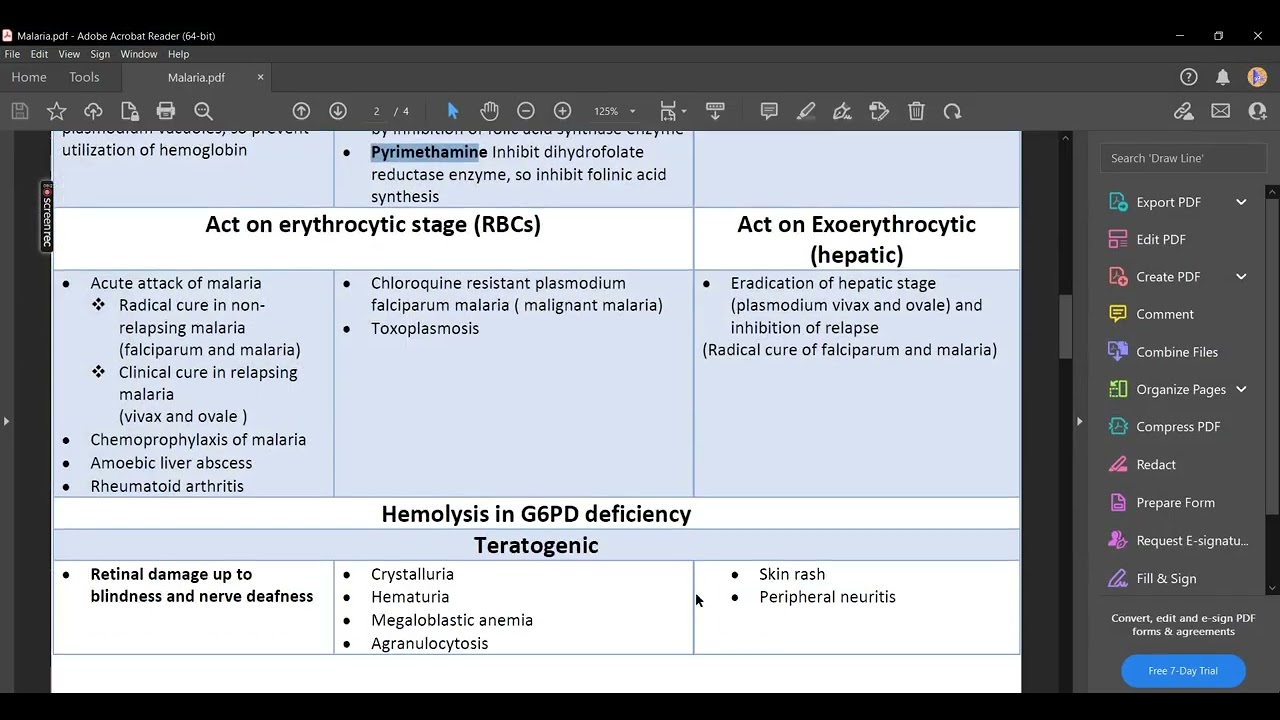
Task: Click the Peripheral neuritis text
Action: pos(827,597)
